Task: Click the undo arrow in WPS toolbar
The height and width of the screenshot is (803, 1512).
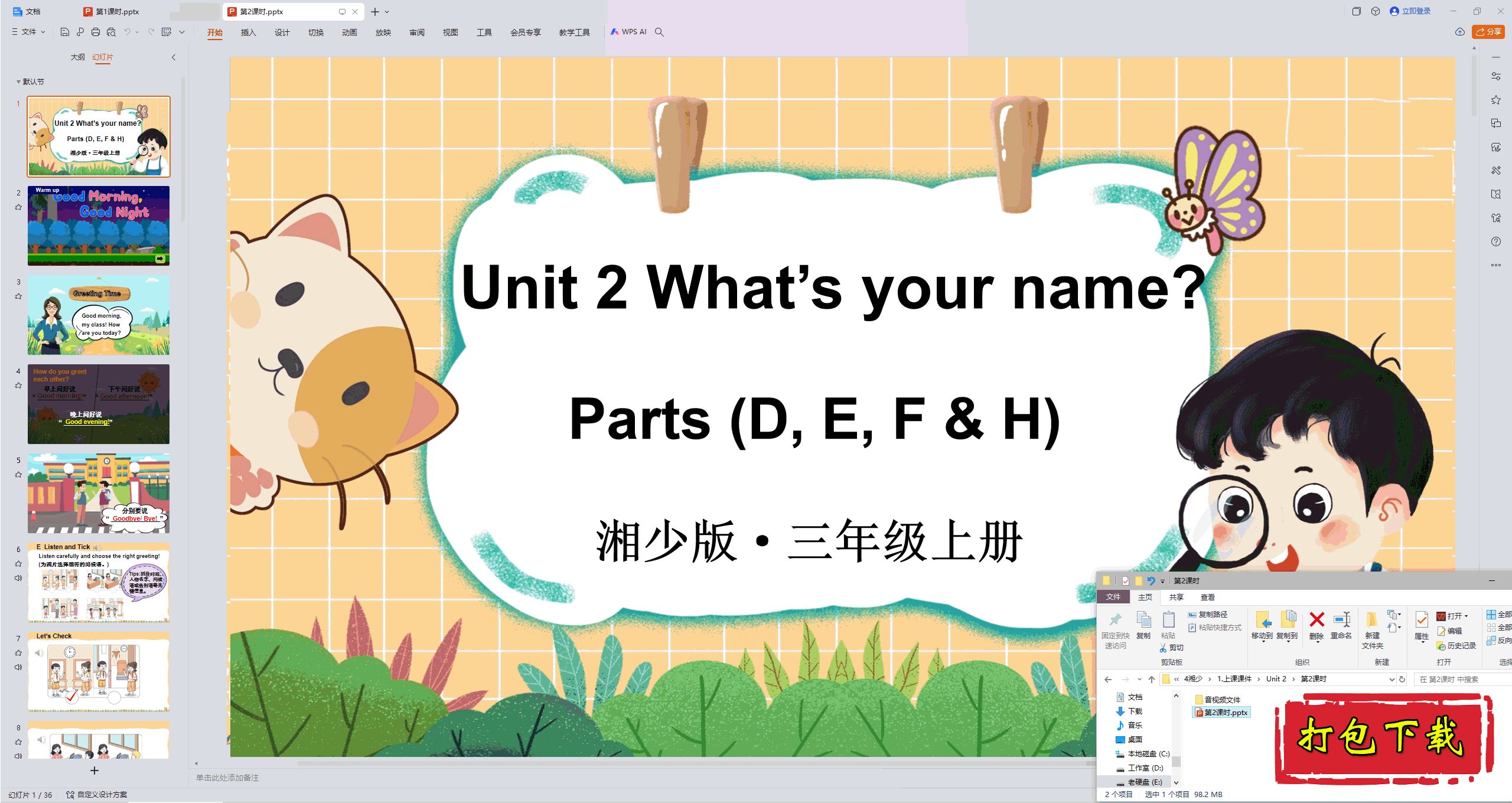Action: (127, 32)
